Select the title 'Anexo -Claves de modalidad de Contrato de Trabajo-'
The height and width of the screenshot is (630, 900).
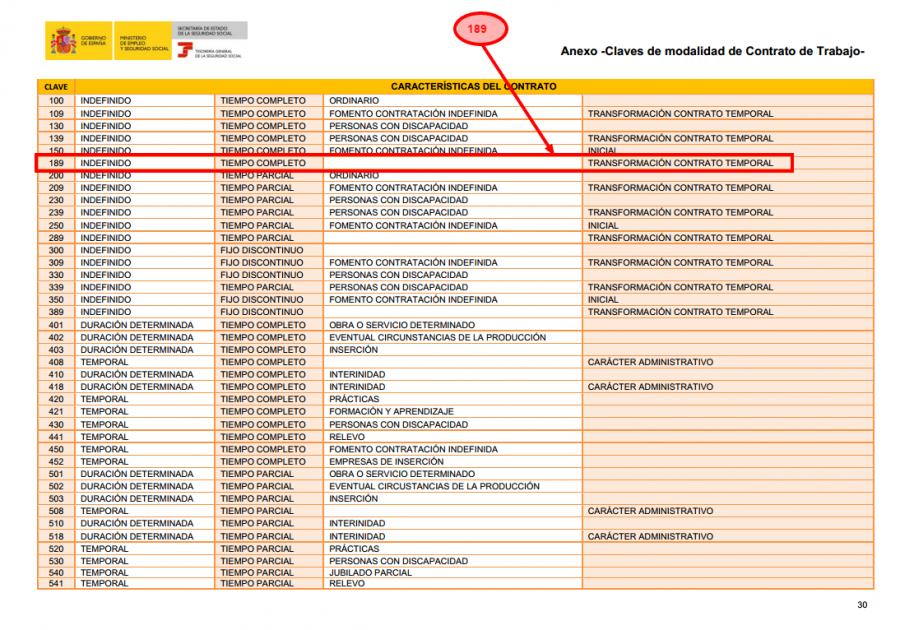pyautogui.click(x=712, y=51)
